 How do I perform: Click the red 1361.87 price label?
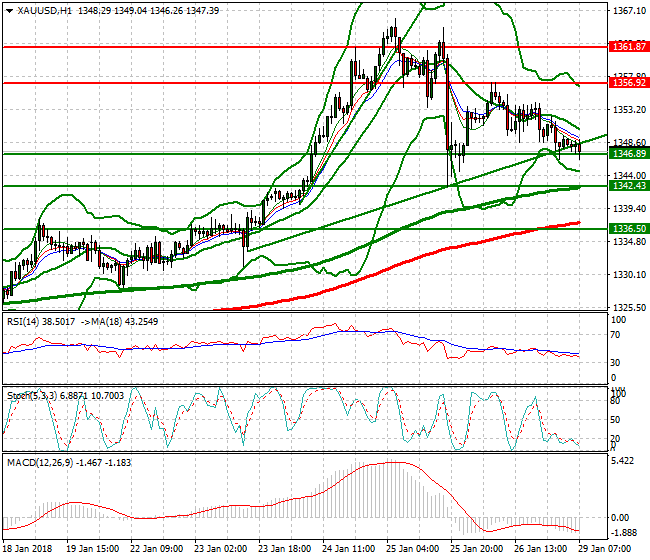[x=628, y=46]
